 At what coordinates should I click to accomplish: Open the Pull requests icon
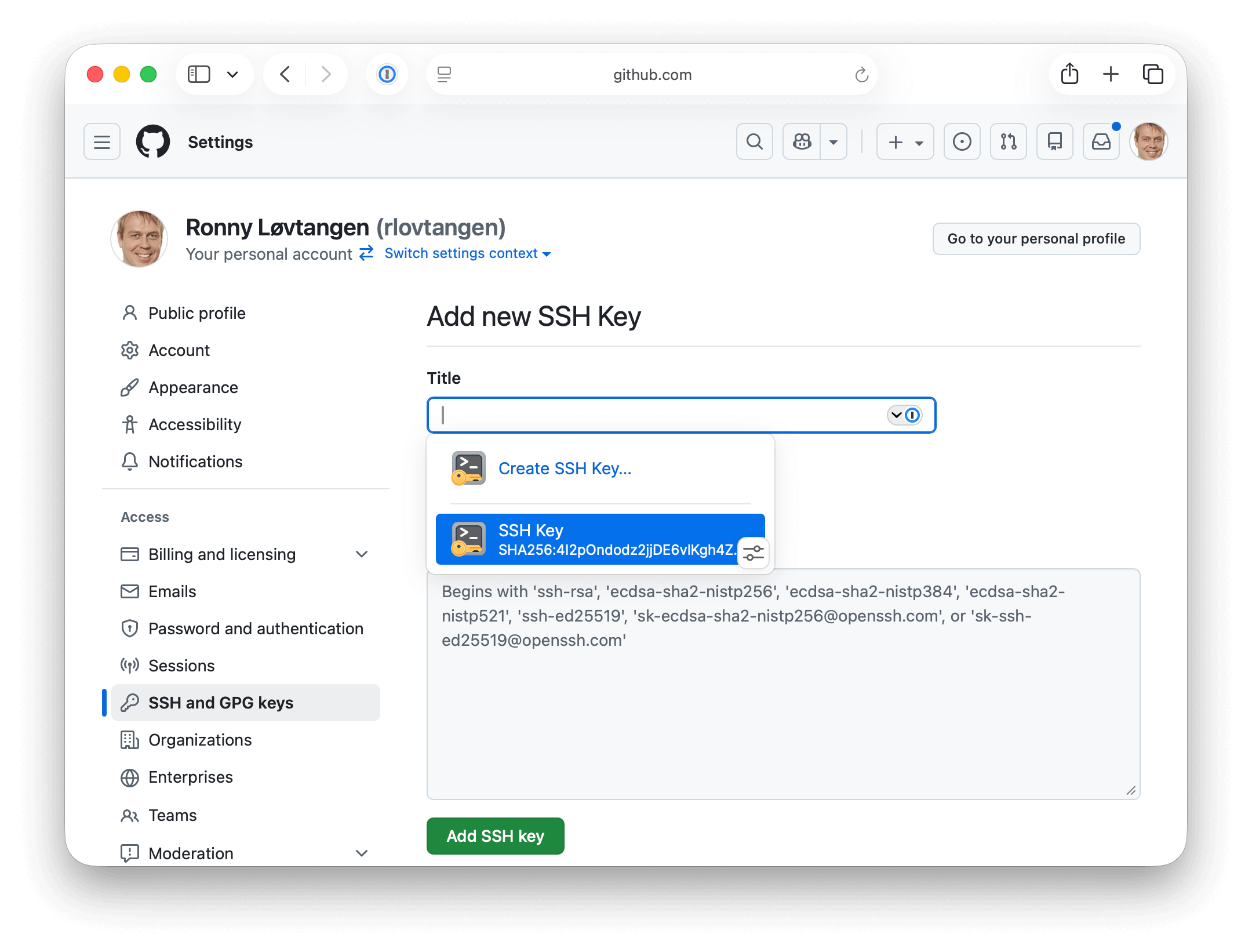pos(1008,141)
